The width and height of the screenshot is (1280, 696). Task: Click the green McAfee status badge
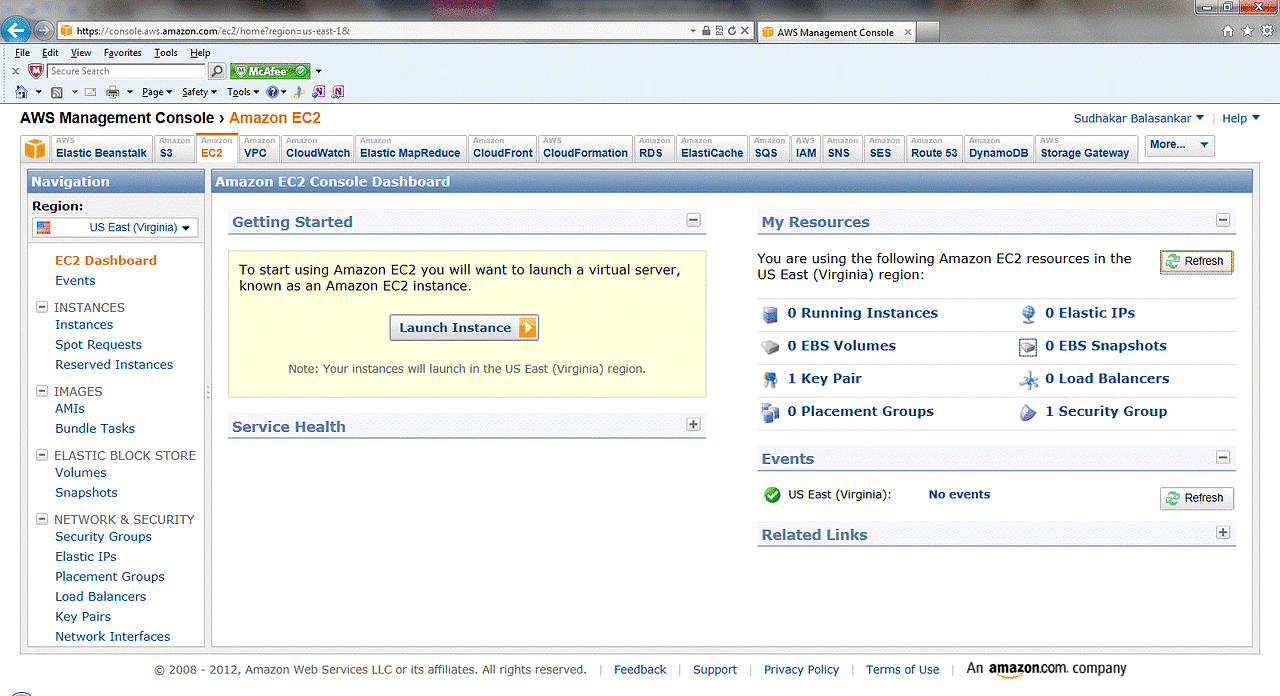[269, 71]
